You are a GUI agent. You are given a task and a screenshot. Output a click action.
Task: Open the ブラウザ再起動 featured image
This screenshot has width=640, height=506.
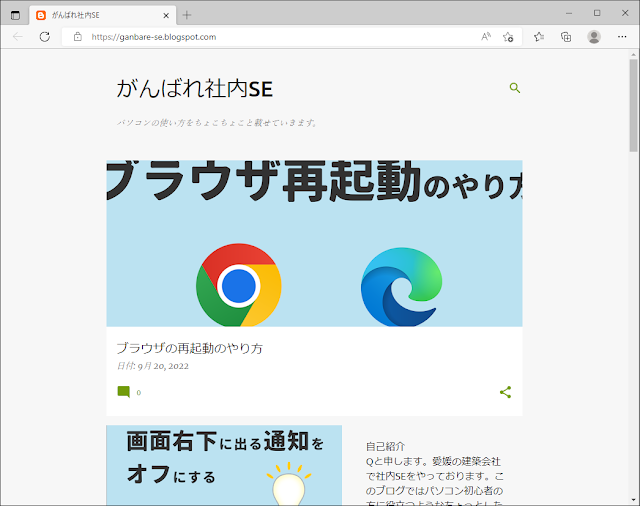click(314, 243)
